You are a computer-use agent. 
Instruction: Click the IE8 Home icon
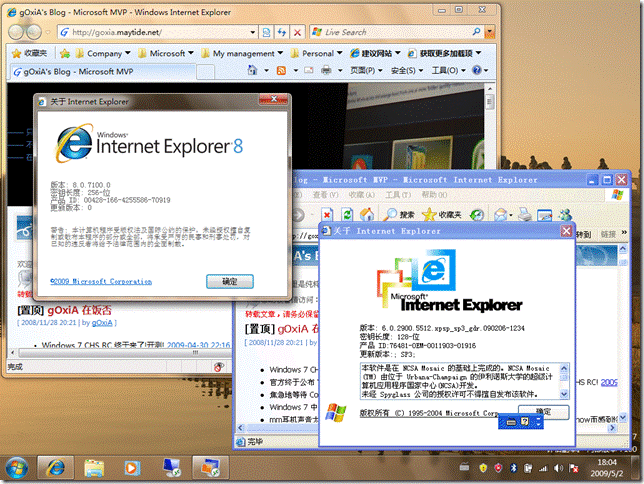pos(252,70)
